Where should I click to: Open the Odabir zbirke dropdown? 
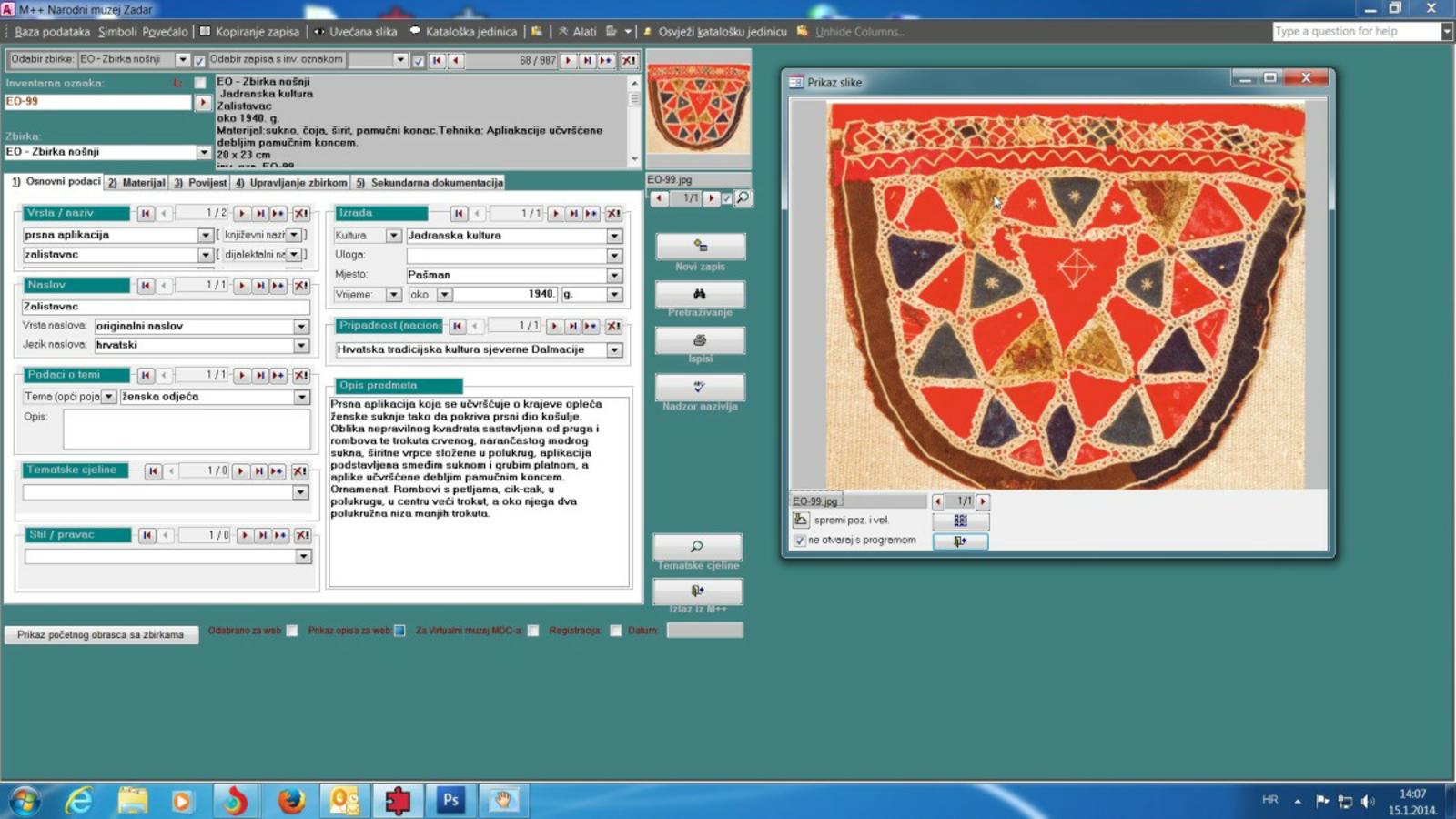(182, 59)
